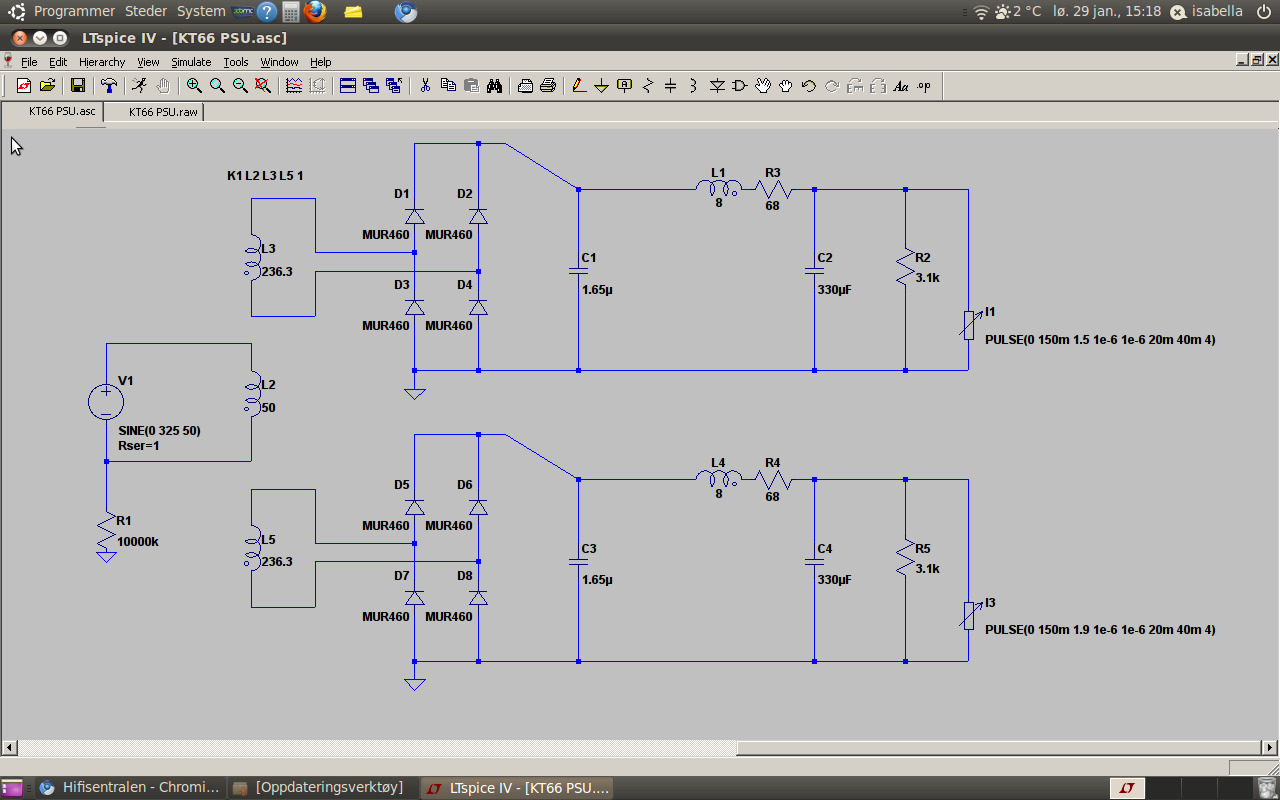The height and width of the screenshot is (800, 1280).
Task: Open the Ubuntu Programmer applications menu
Action: coord(75,11)
